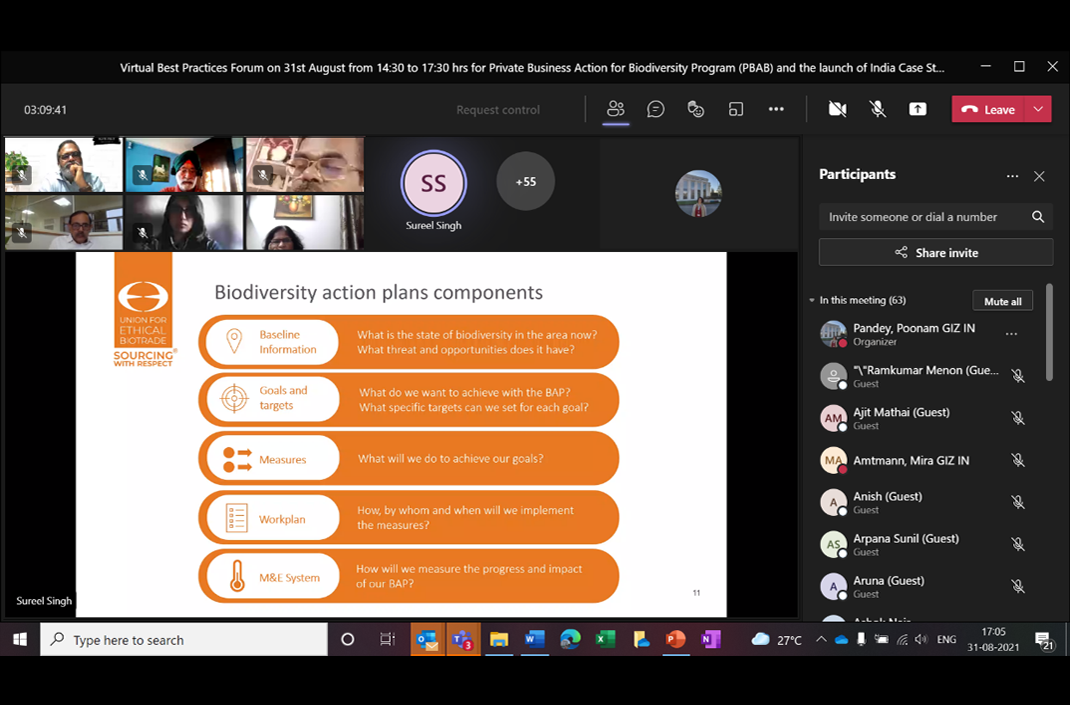Click the Mute all button
The image size is (1070, 705).
(1002, 301)
